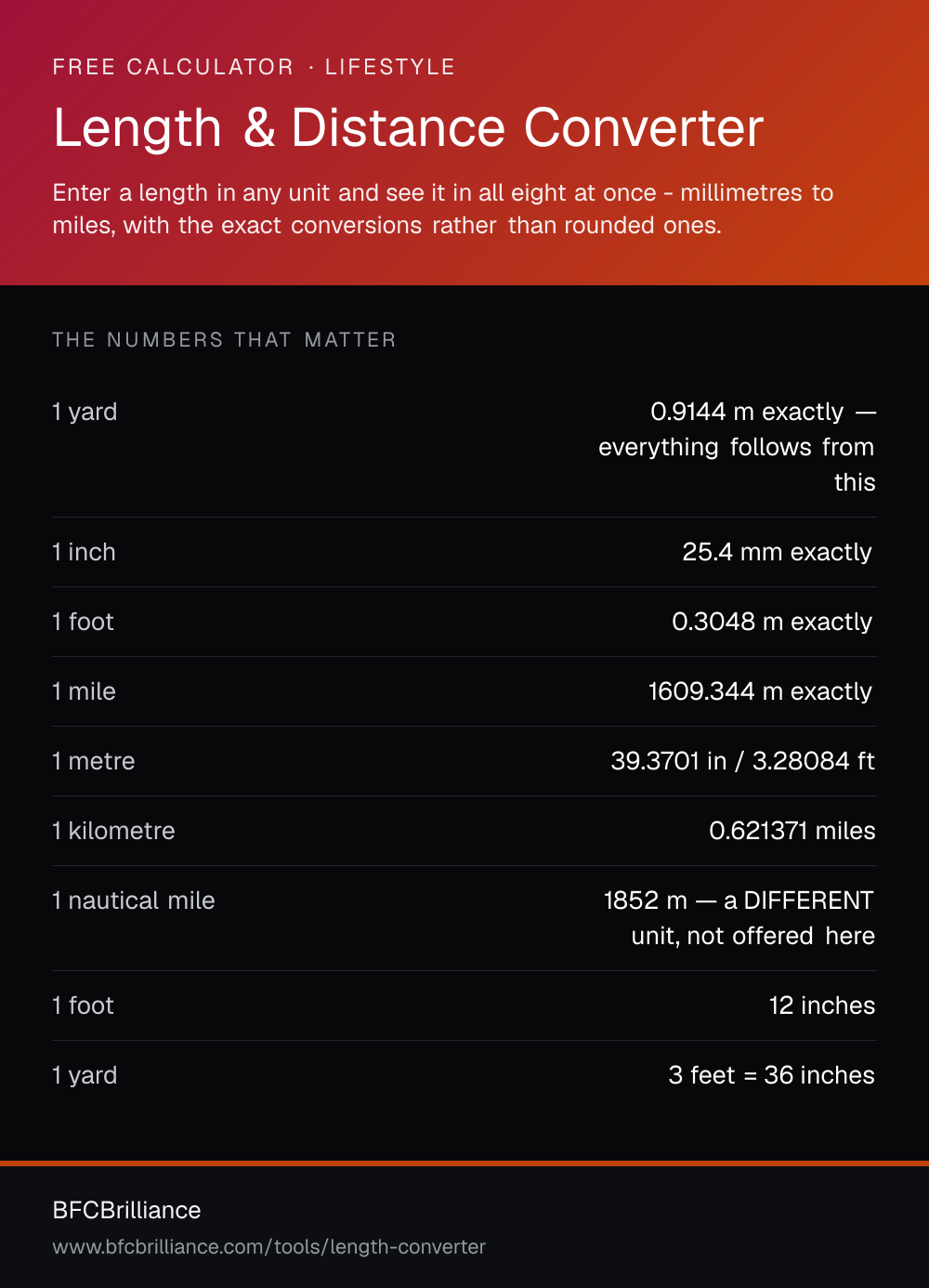Select the 1 nautical mile row label
The width and height of the screenshot is (929, 1288).
tap(134, 900)
